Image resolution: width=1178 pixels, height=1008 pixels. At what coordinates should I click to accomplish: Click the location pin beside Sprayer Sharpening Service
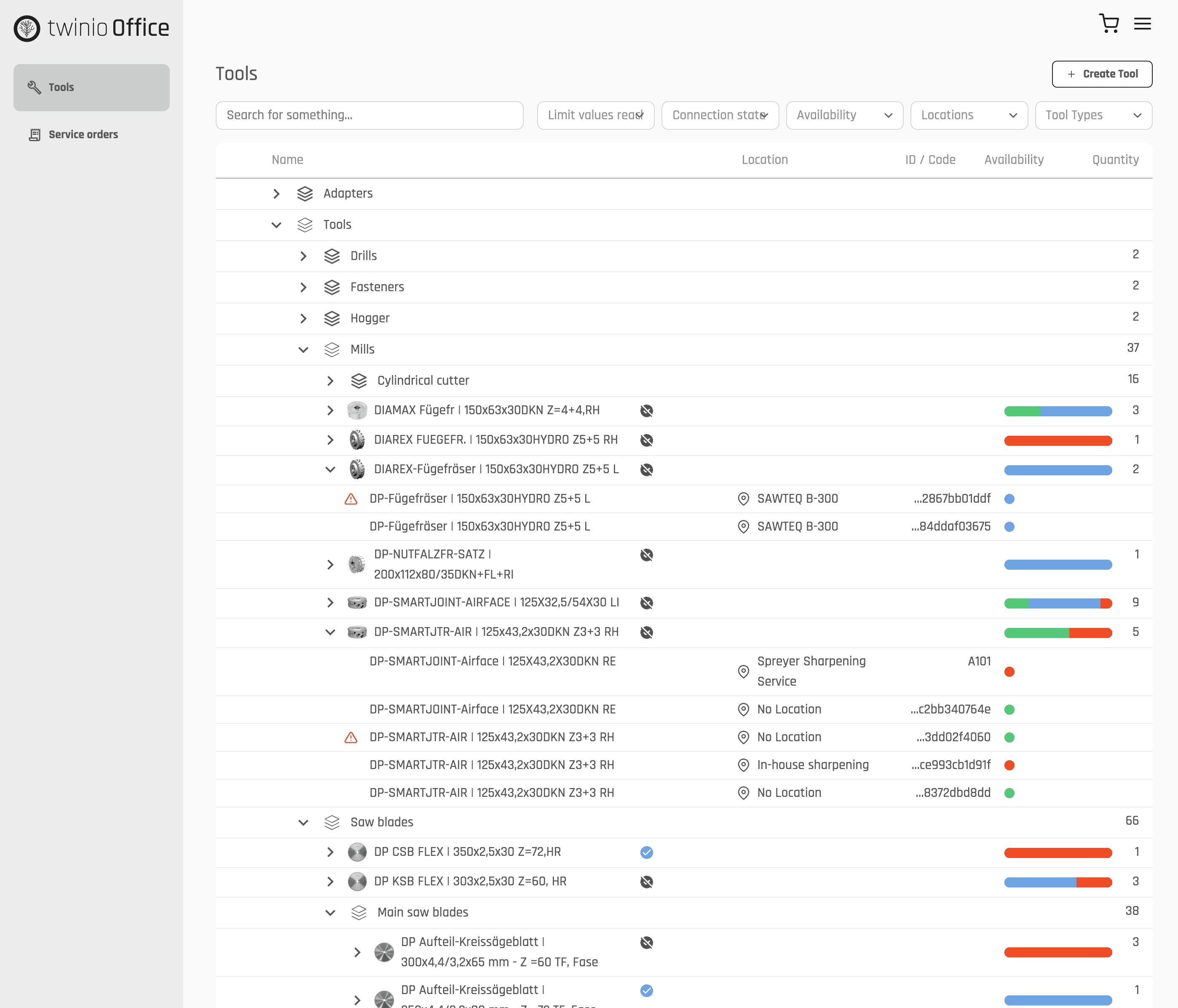(743, 671)
